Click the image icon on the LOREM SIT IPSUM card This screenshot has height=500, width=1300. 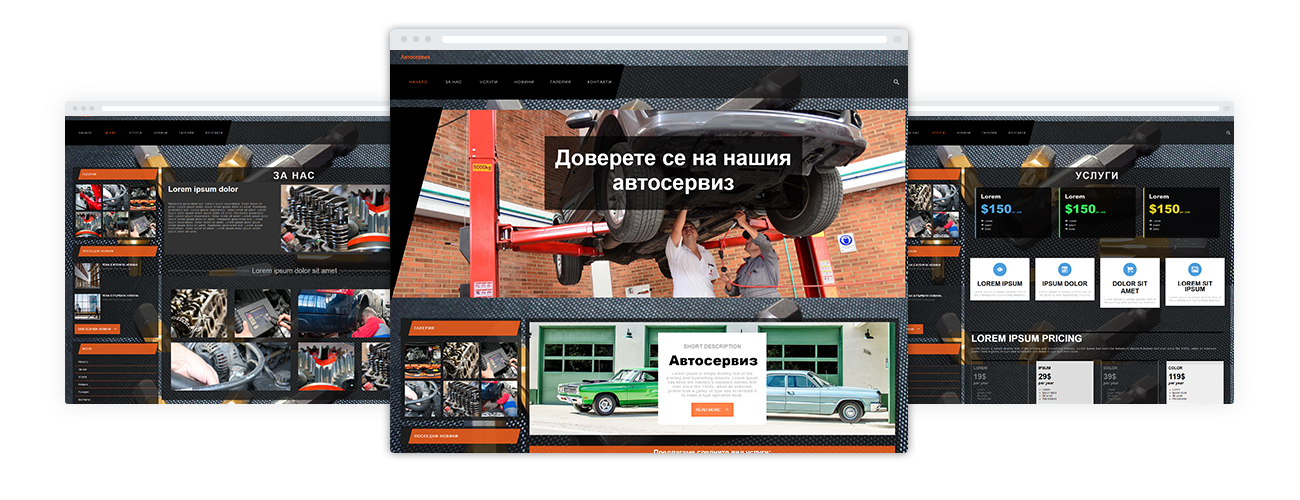[1195, 270]
